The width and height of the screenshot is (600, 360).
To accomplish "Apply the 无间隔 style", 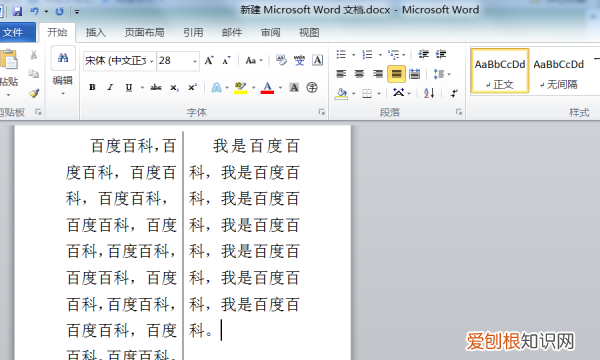I will (x=559, y=71).
